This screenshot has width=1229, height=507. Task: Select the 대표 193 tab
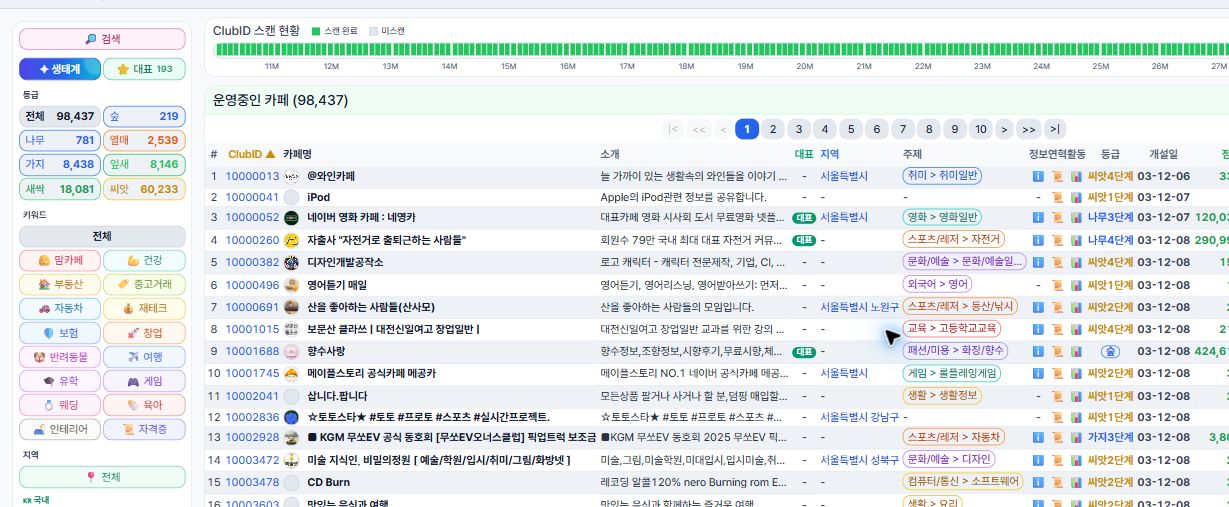pyautogui.click(x=145, y=69)
